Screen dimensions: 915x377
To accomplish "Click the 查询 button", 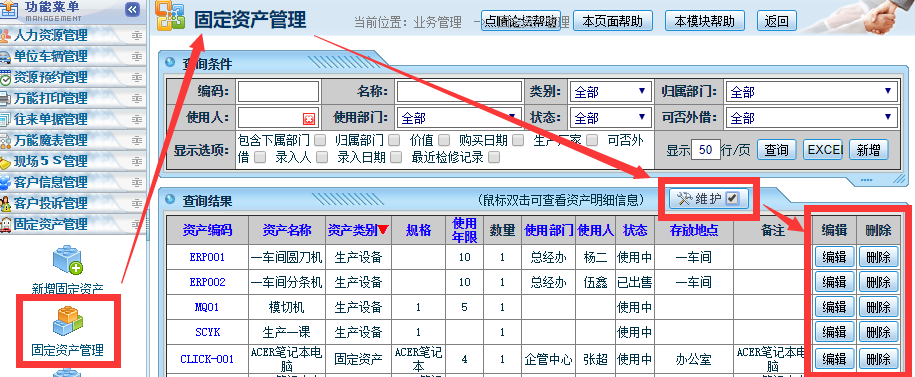I will (x=777, y=150).
